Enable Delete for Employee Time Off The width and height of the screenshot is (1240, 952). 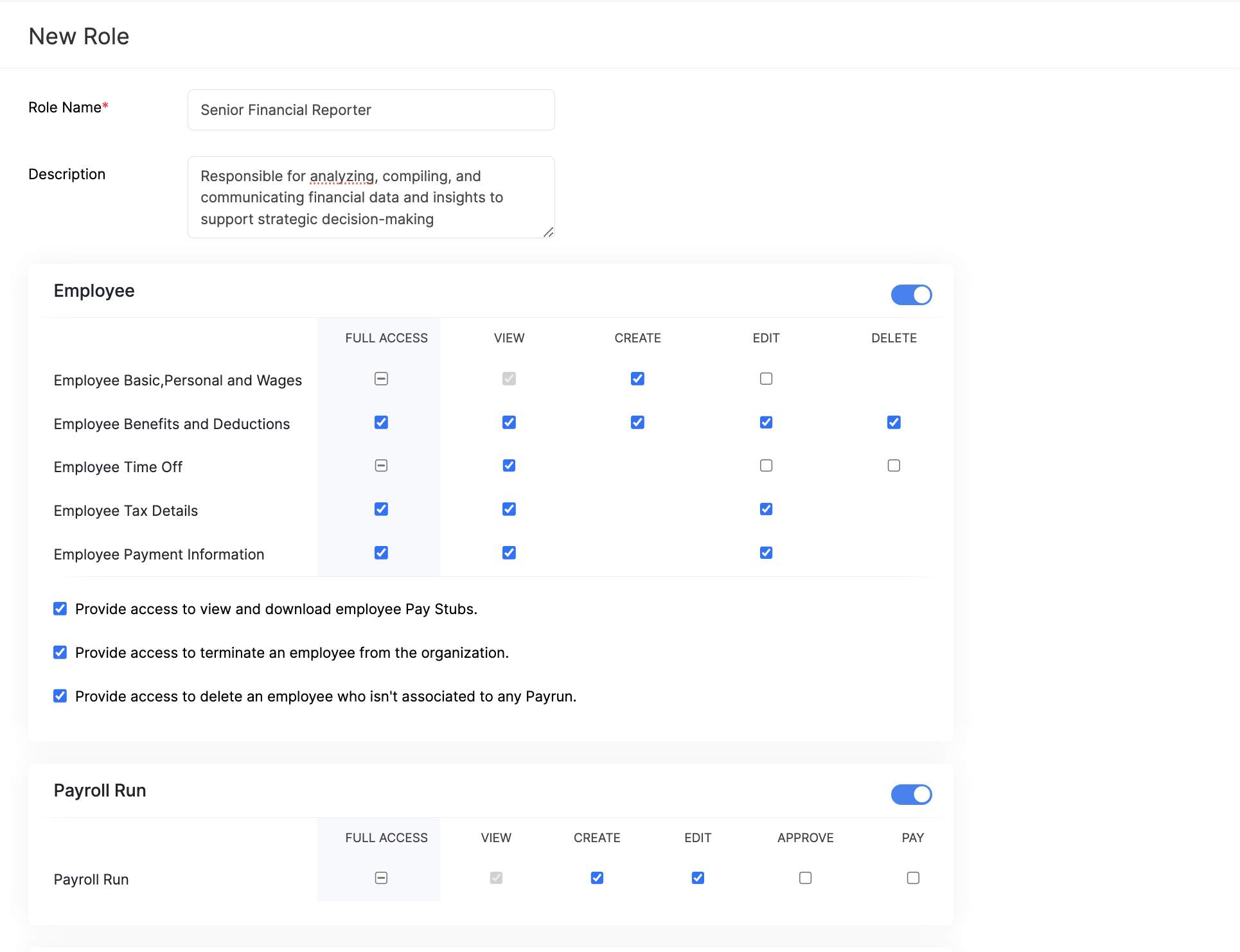click(894, 465)
